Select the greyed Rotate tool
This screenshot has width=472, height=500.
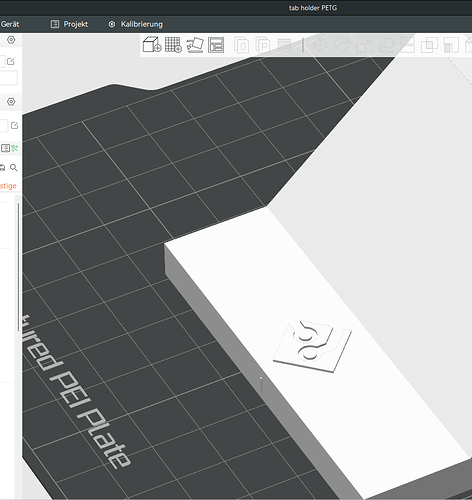[342, 45]
